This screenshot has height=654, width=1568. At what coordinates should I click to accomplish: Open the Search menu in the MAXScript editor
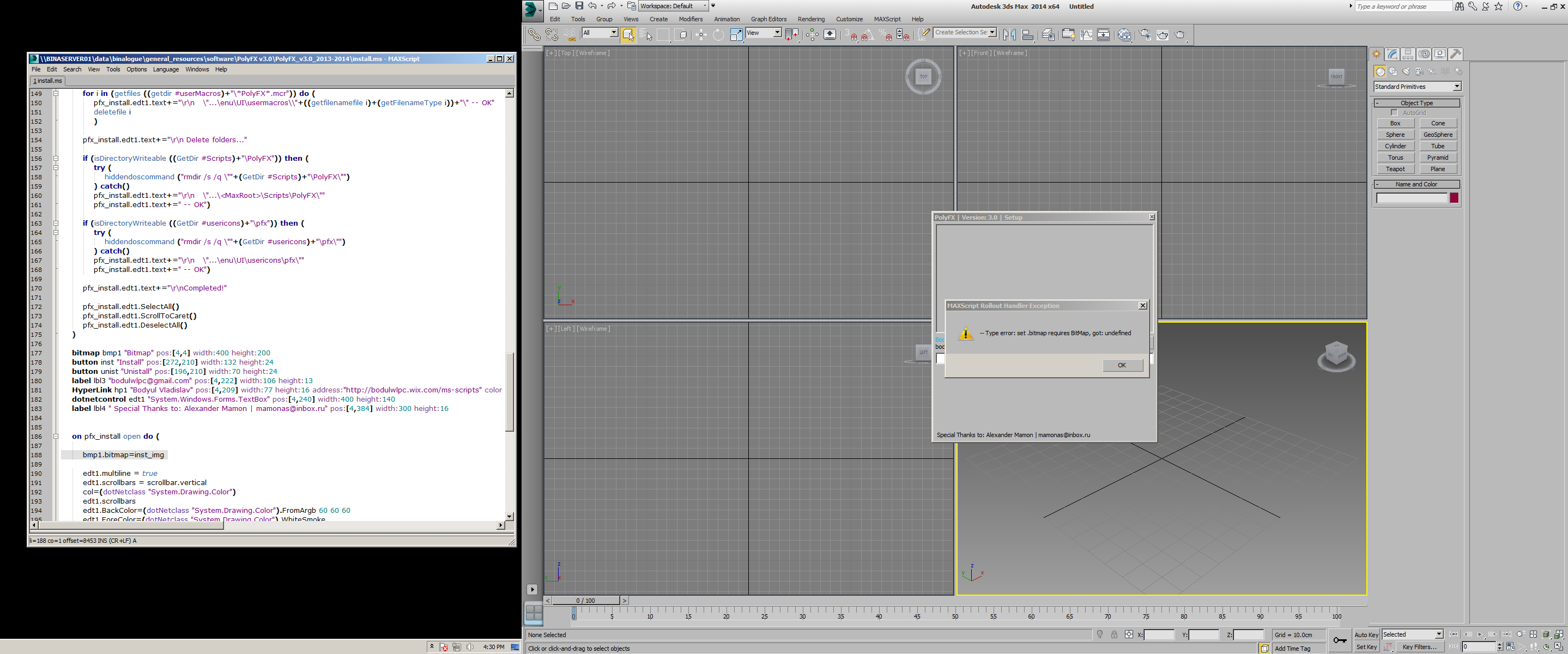(72, 69)
